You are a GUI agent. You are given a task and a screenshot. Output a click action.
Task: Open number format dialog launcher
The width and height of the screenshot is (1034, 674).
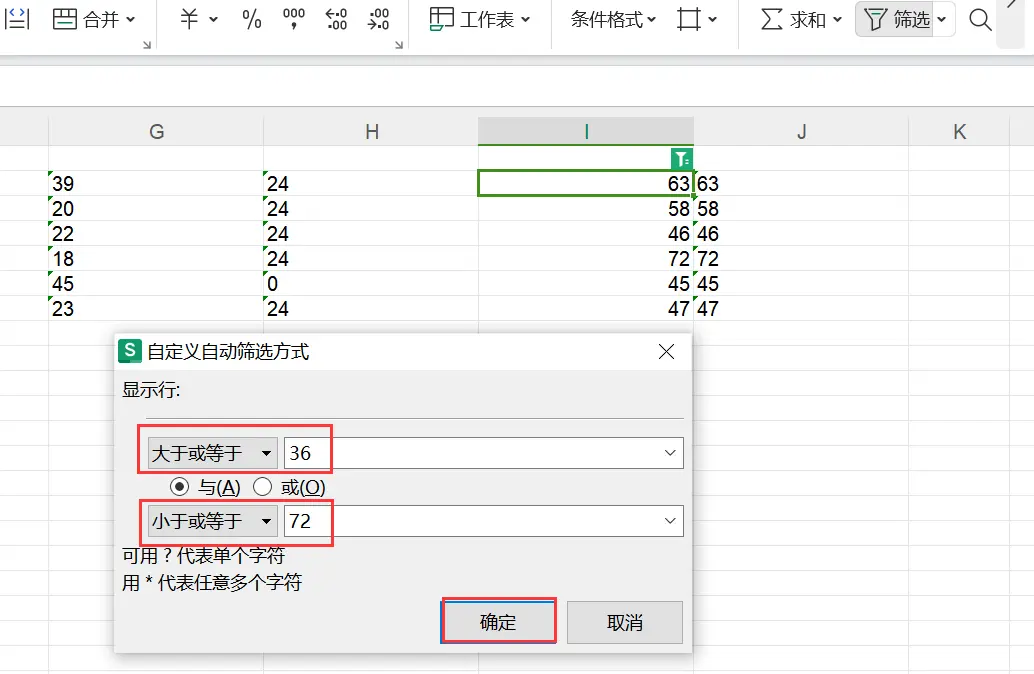(x=399, y=45)
